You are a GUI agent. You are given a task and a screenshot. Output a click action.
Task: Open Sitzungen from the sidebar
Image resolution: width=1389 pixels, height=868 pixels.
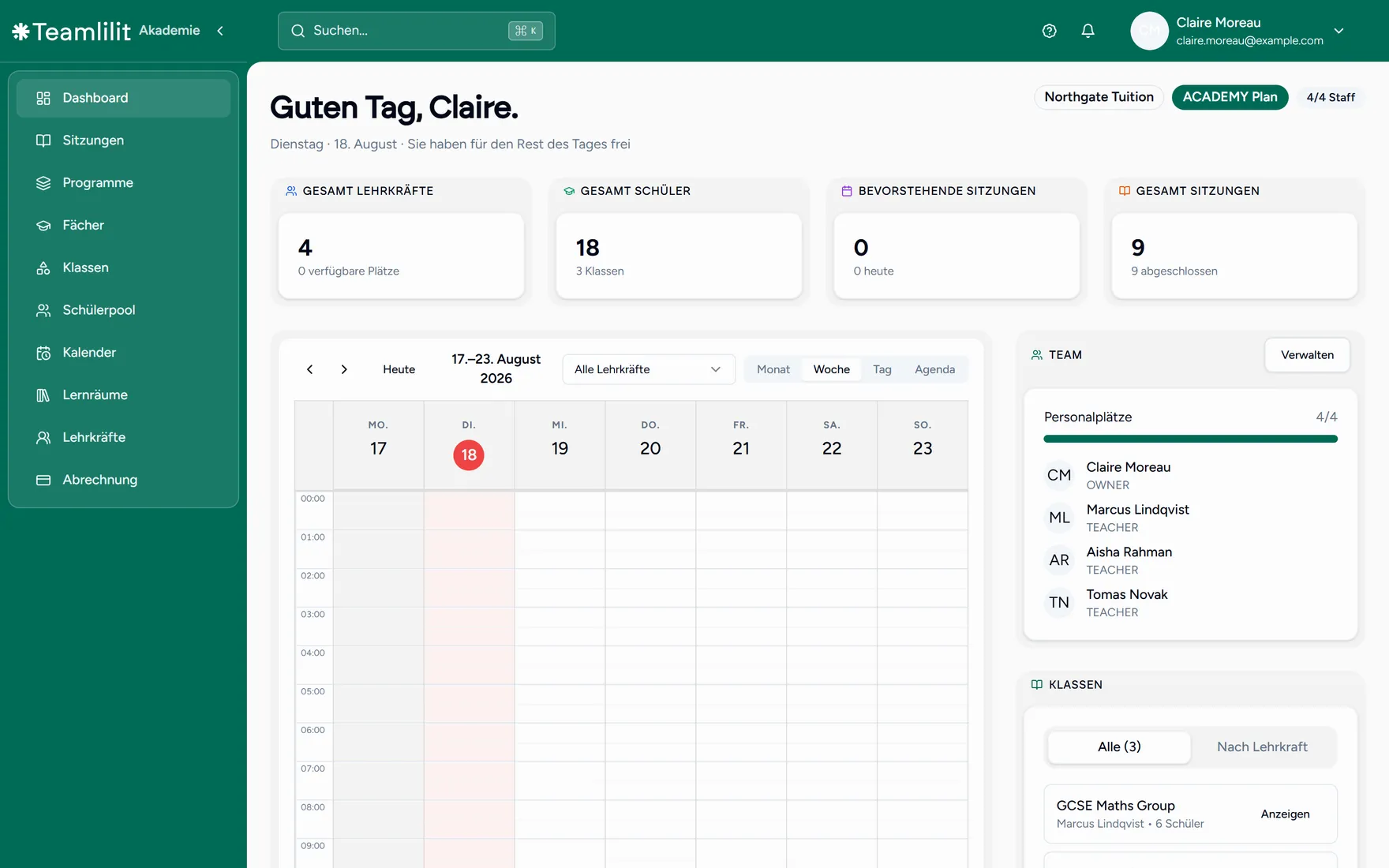[124, 140]
